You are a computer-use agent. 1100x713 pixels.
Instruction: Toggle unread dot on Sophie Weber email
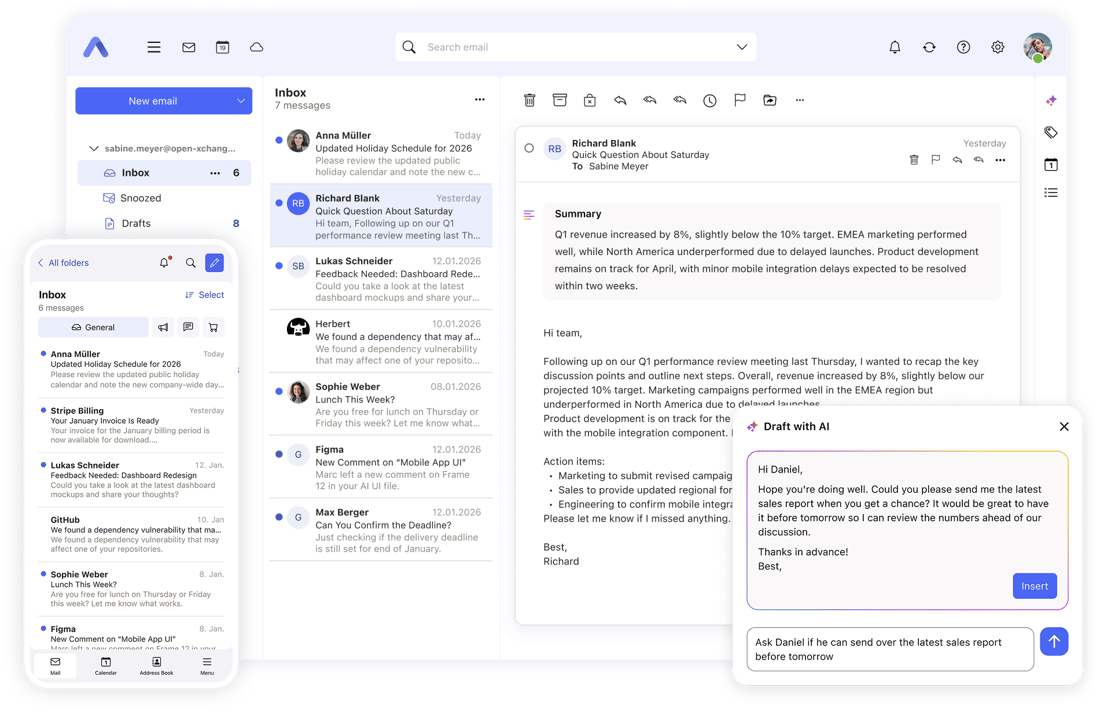pyautogui.click(x=279, y=392)
